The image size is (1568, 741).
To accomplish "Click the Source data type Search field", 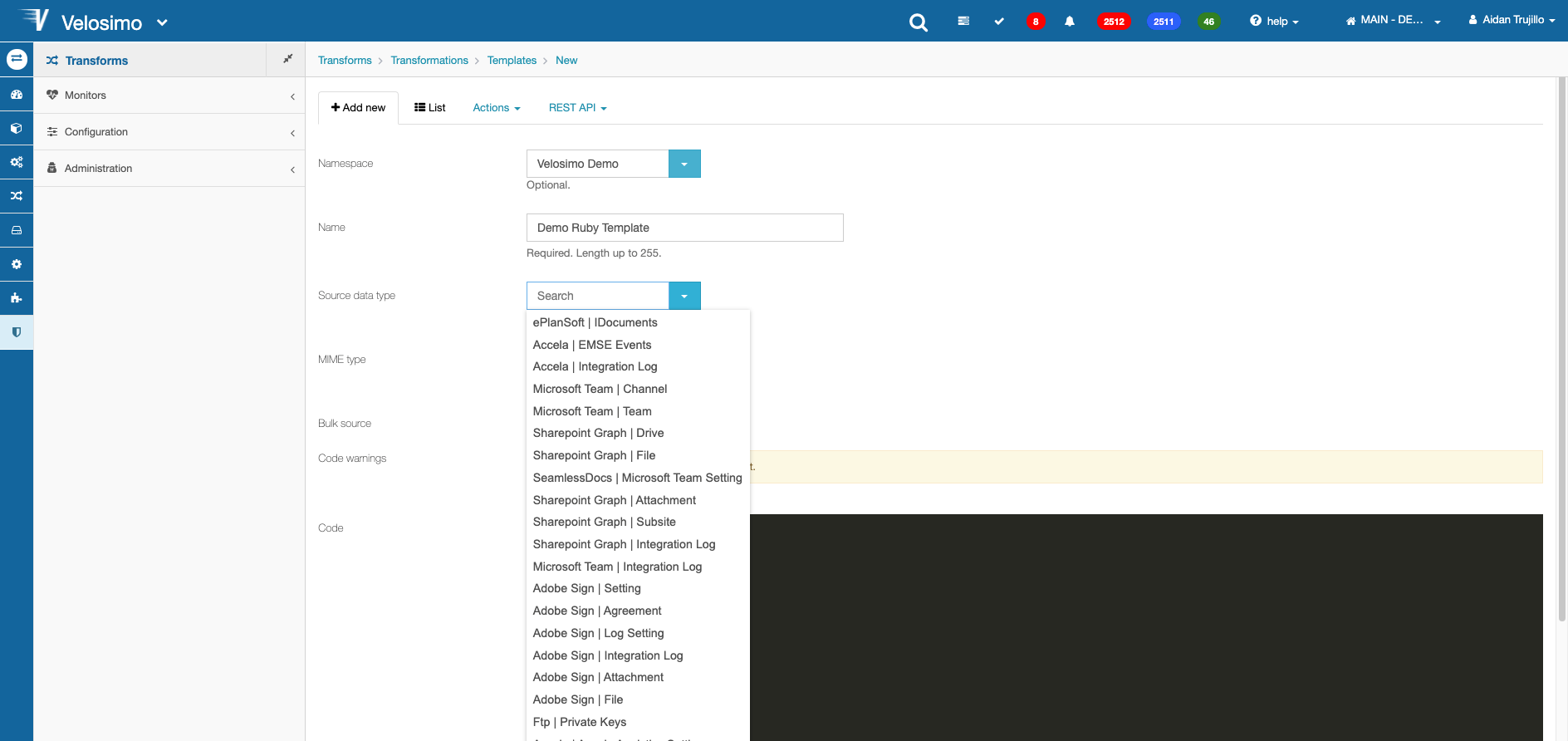I will click(598, 296).
